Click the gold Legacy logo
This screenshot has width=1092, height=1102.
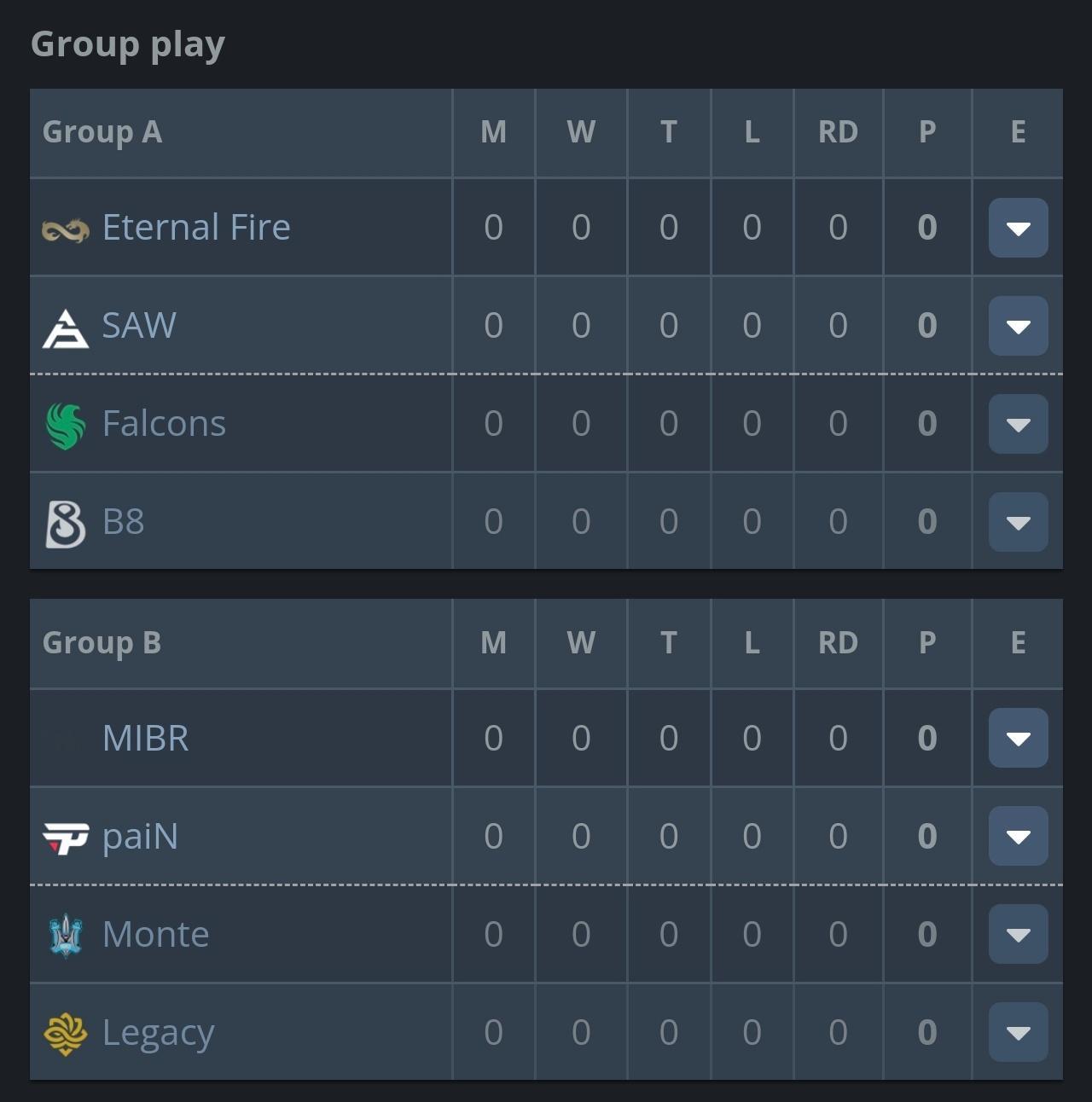coord(66,1034)
